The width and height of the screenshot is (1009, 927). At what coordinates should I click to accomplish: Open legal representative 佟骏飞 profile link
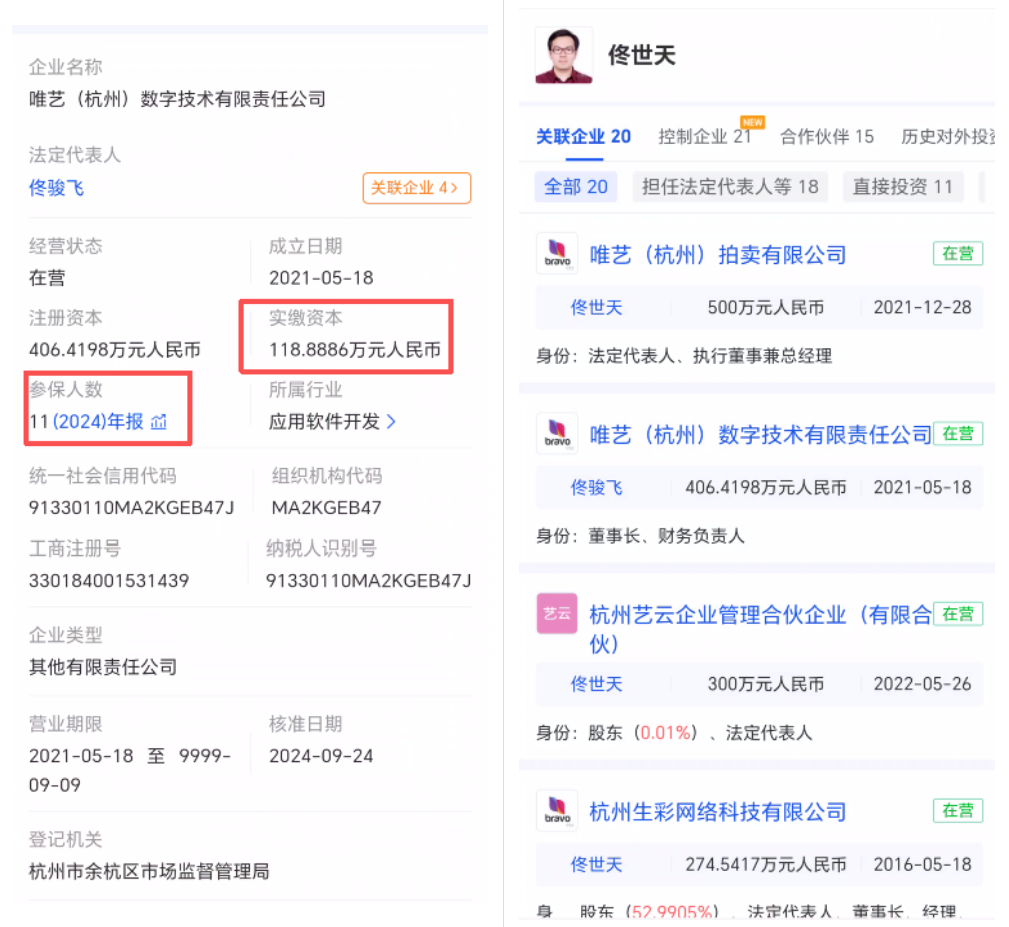click(56, 188)
